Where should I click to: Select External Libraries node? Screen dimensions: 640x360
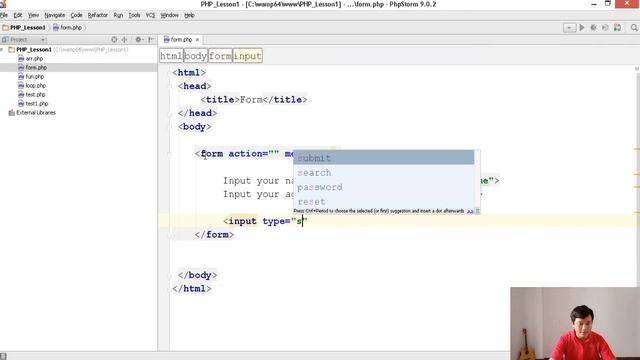tap(32, 113)
